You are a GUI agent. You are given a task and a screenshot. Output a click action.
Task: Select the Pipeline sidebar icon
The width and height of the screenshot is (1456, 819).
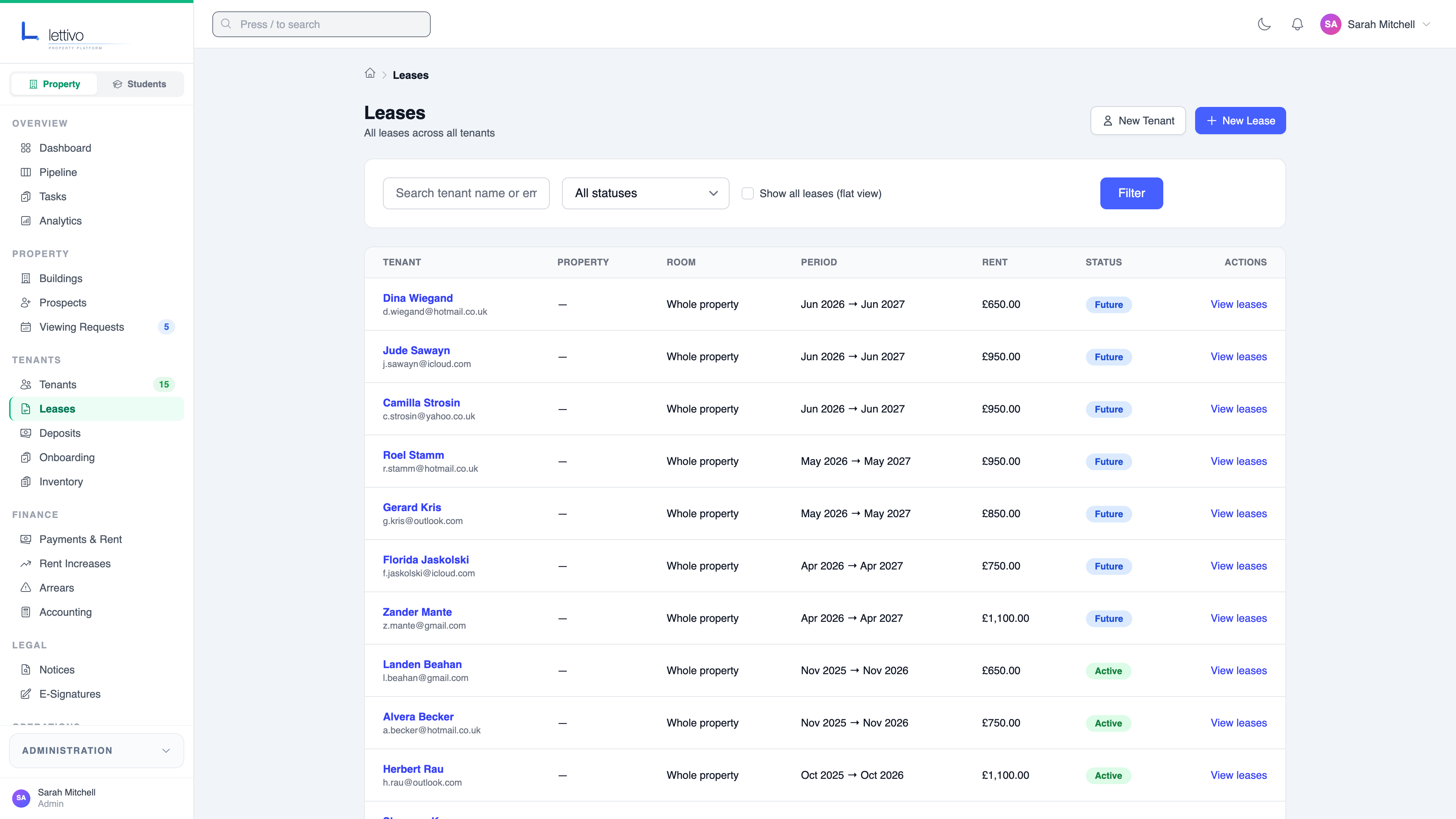(x=26, y=172)
